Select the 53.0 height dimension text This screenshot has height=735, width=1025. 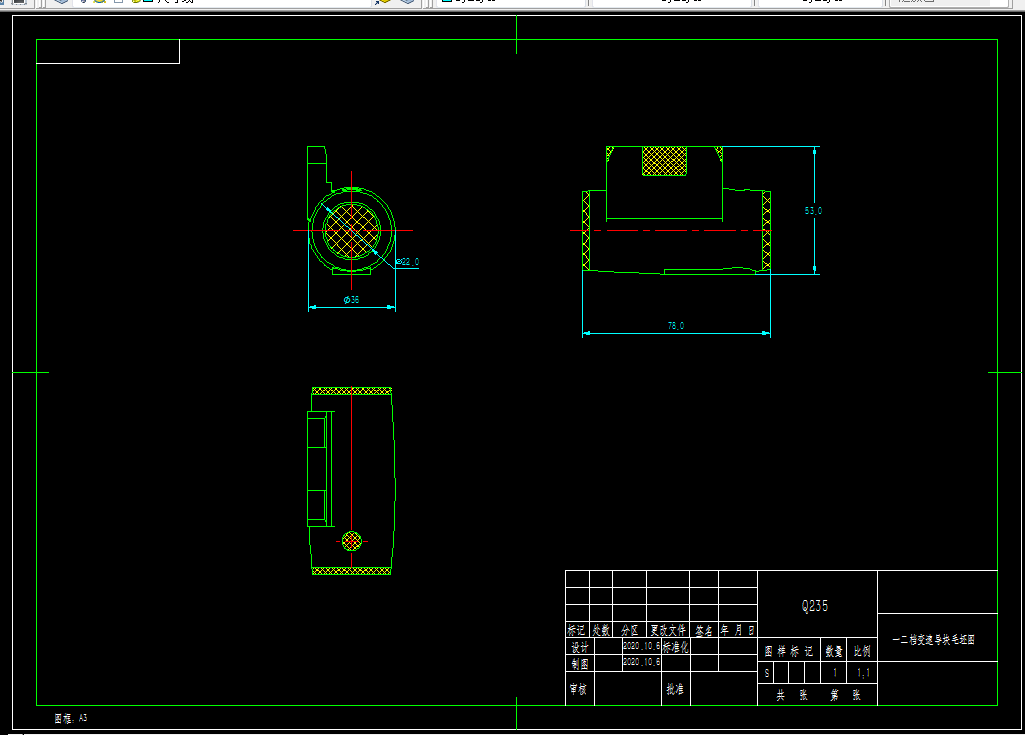pos(813,211)
